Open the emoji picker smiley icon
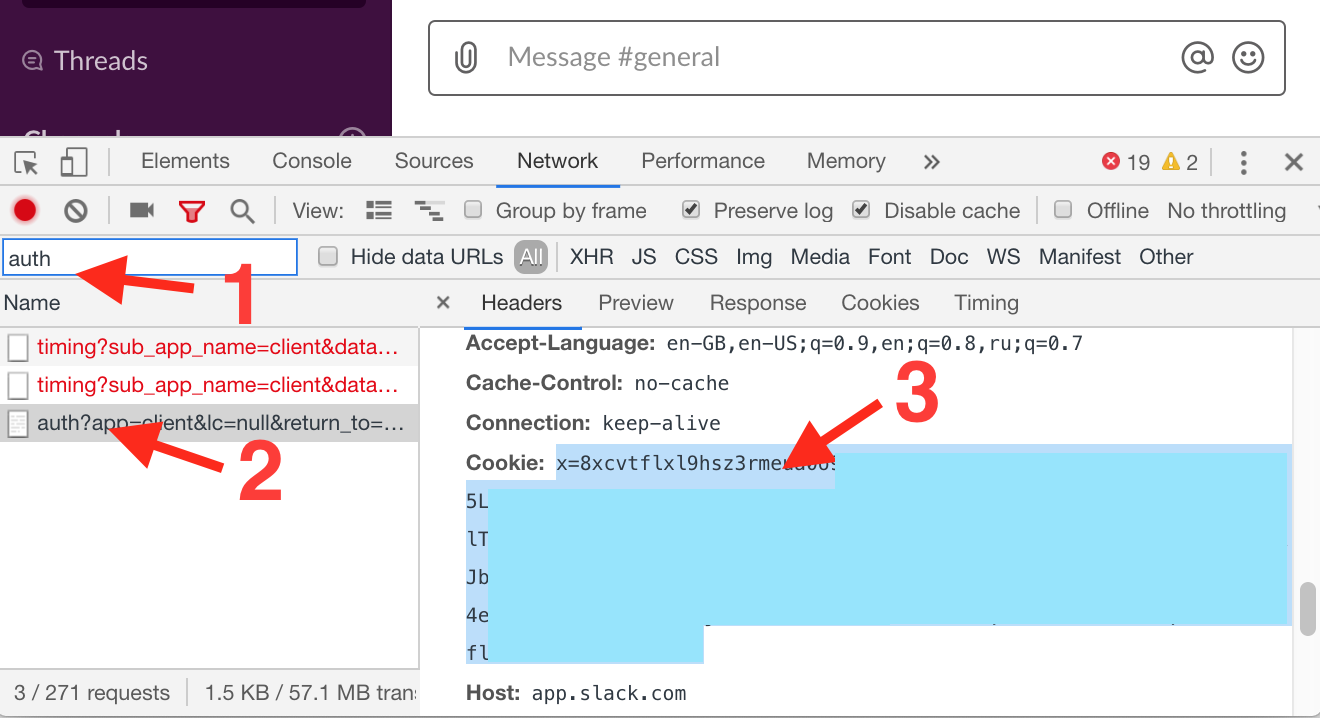Screen dimensions: 1320x718 [1248, 57]
